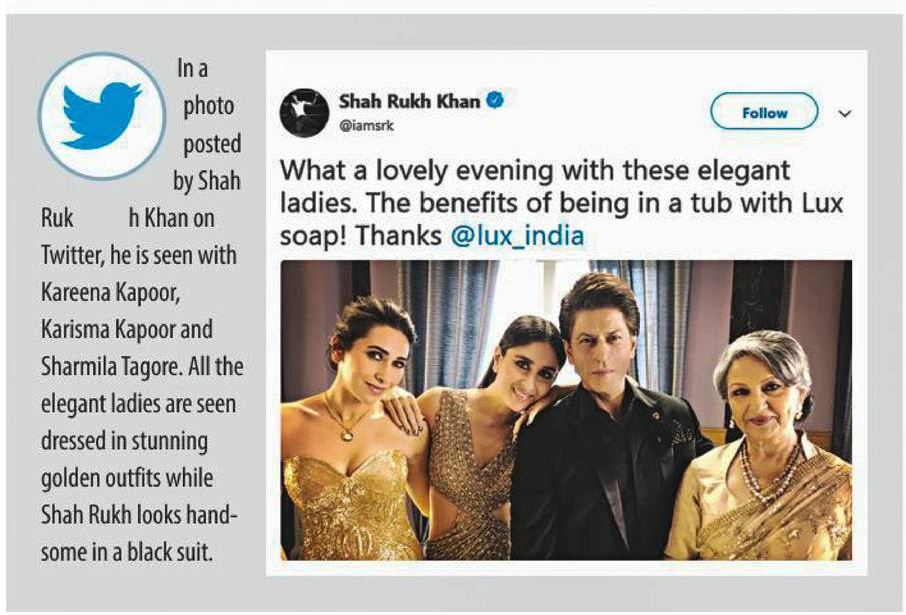Click the Shah Rukh Khan display name
The image size is (906, 615).
409,101
